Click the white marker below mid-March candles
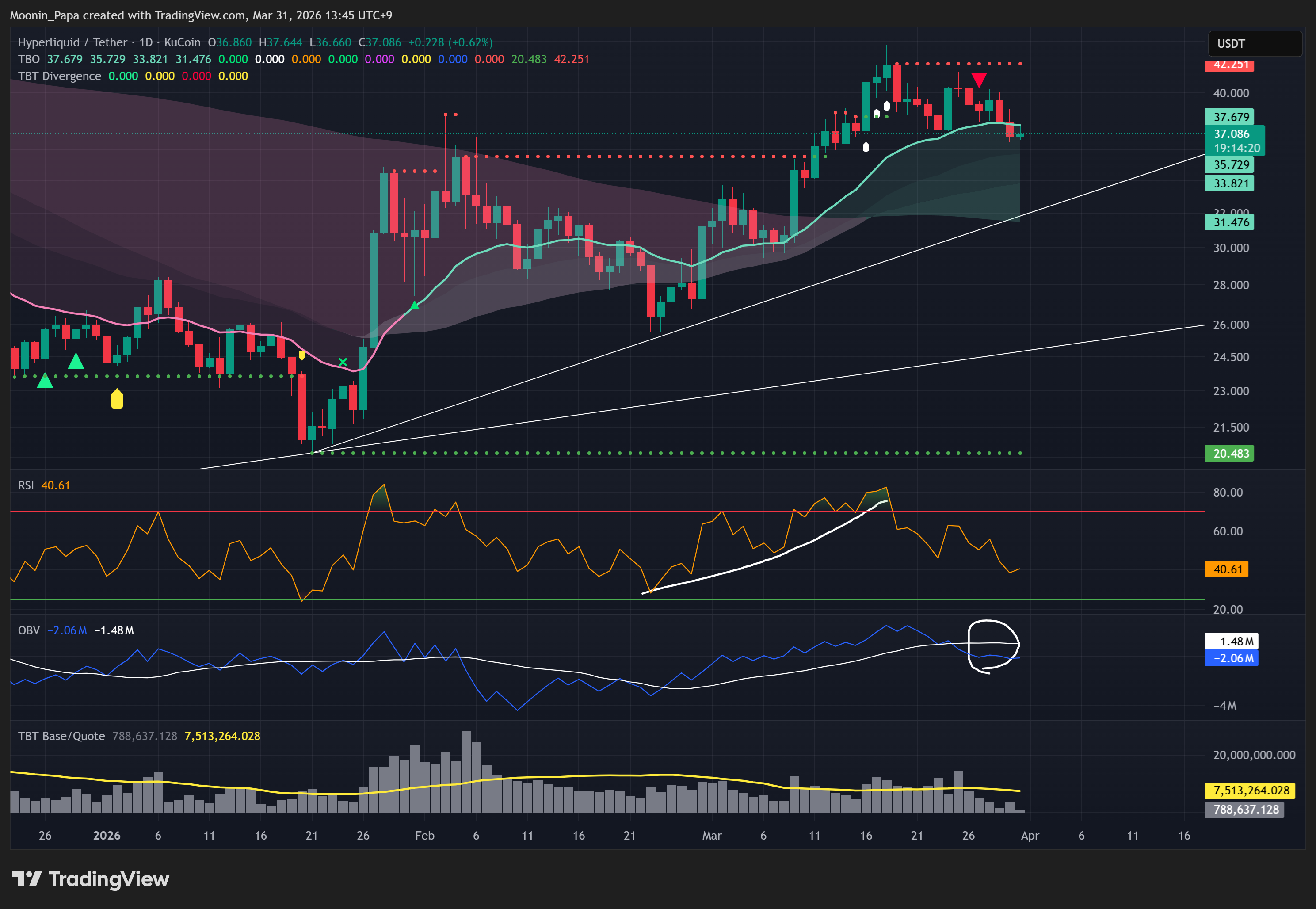1316x909 pixels. tap(866, 147)
